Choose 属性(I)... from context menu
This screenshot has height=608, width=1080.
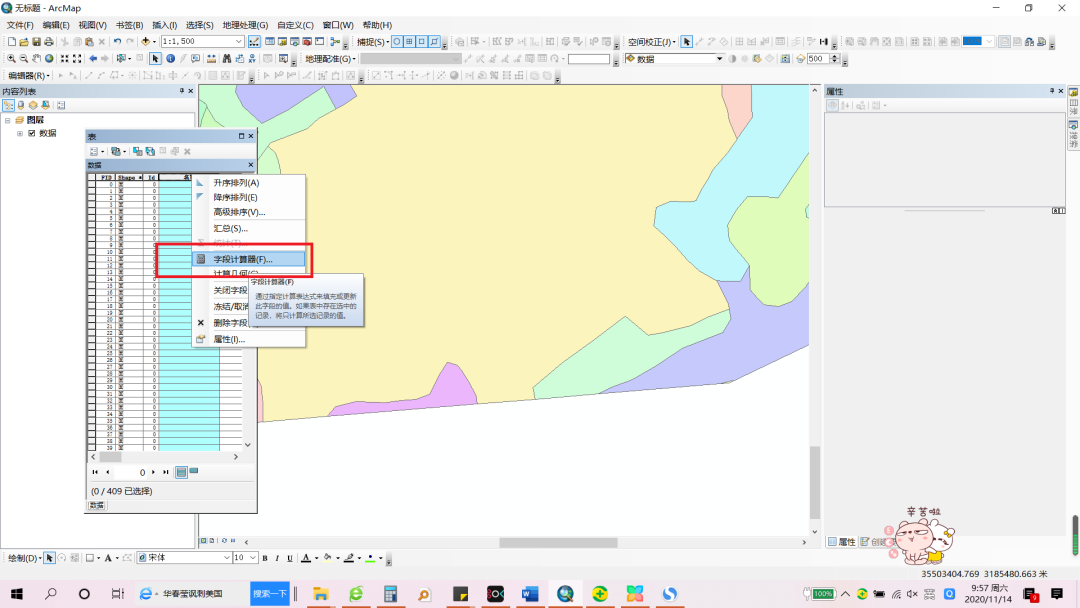(x=249, y=339)
